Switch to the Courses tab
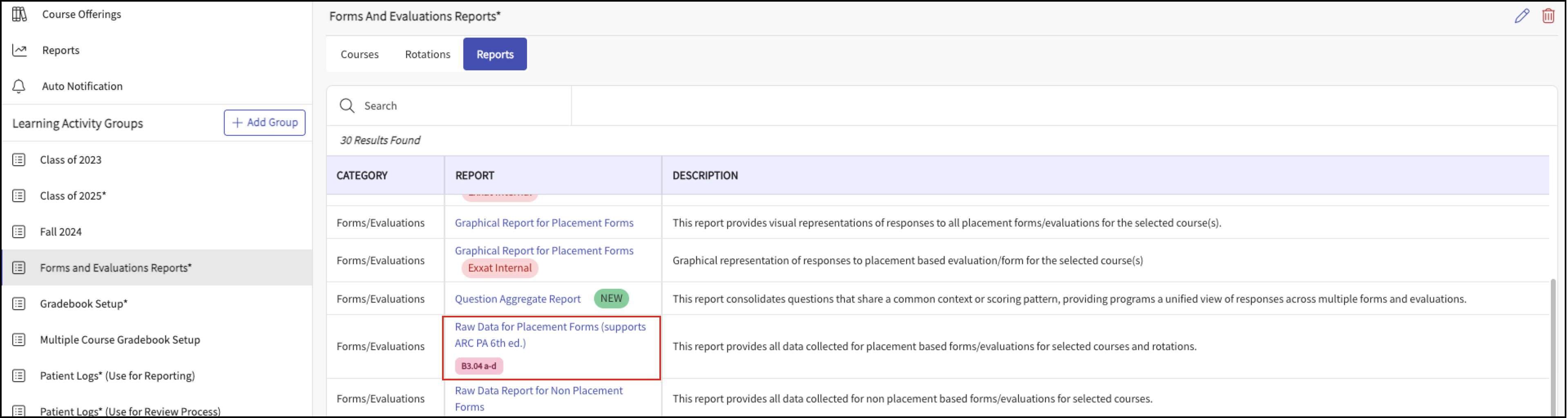This screenshot has width=1568, height=418. pyautogui.click(x=359, y=54)
